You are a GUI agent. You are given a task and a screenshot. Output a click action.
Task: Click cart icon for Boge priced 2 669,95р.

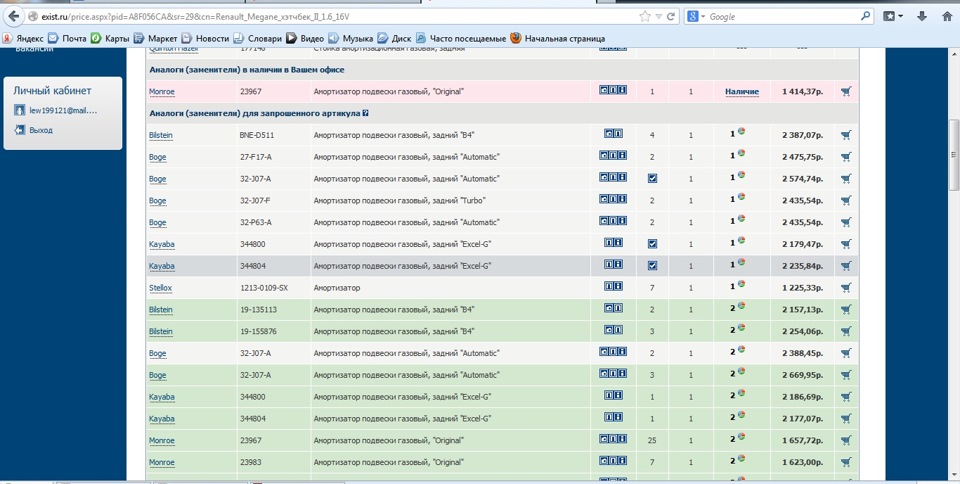pos(846,375)
